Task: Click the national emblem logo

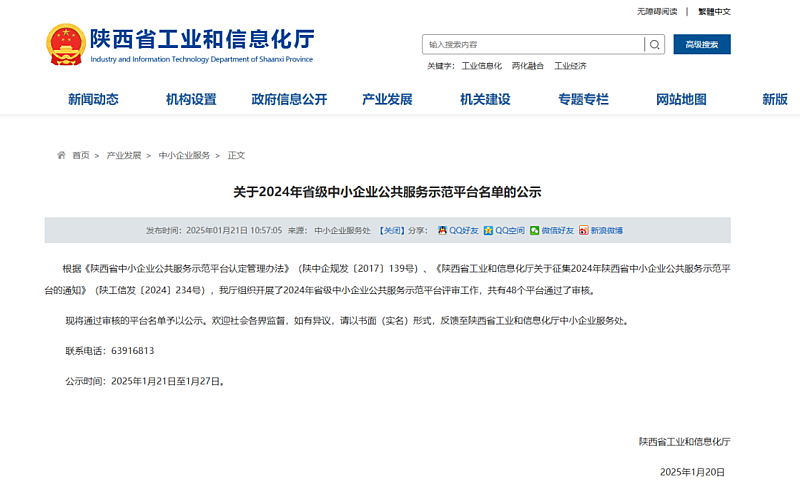Action: pos(66,44)
